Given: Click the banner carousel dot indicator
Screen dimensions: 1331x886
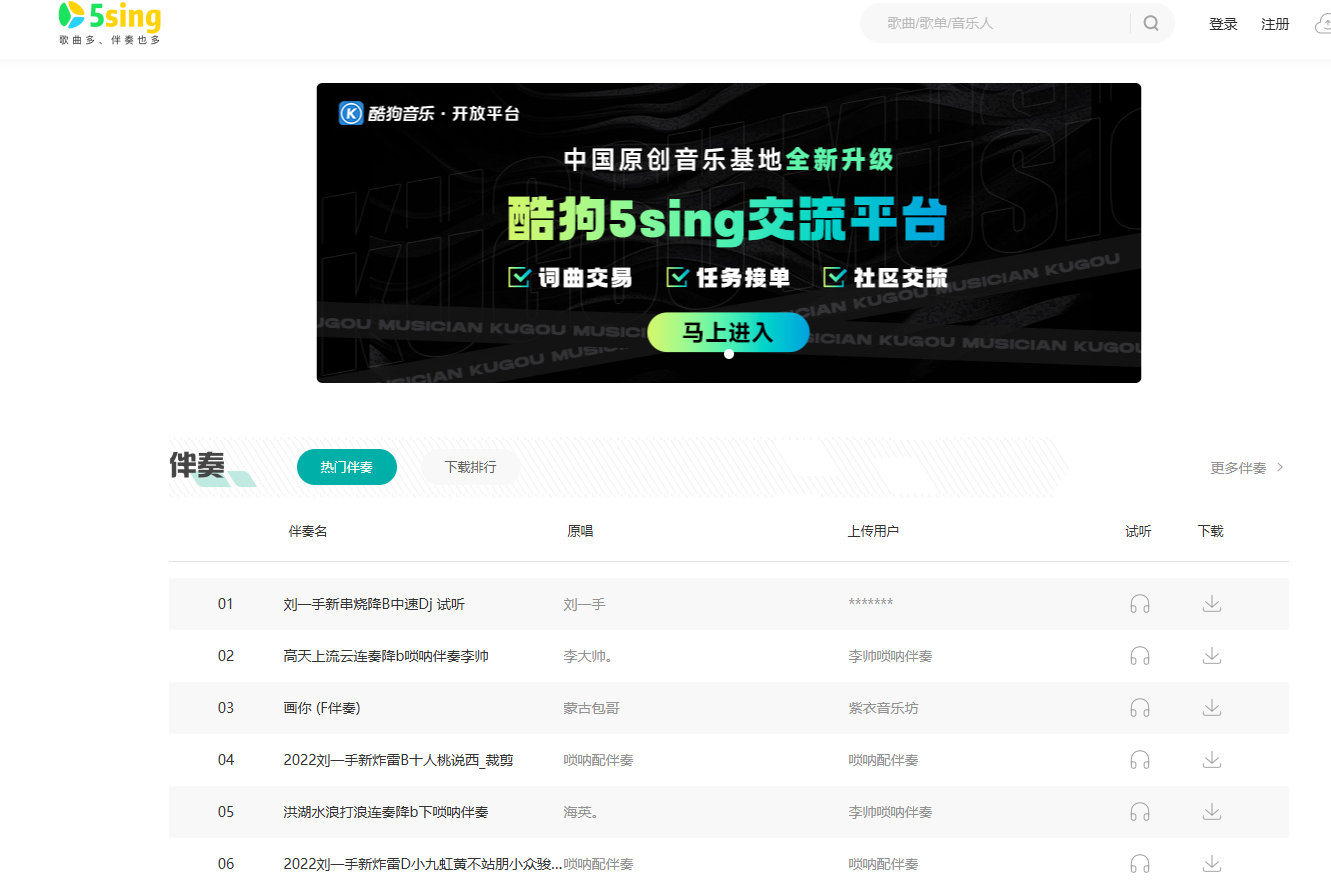Looking at the screenshot, I should click(x=729, y=354).
